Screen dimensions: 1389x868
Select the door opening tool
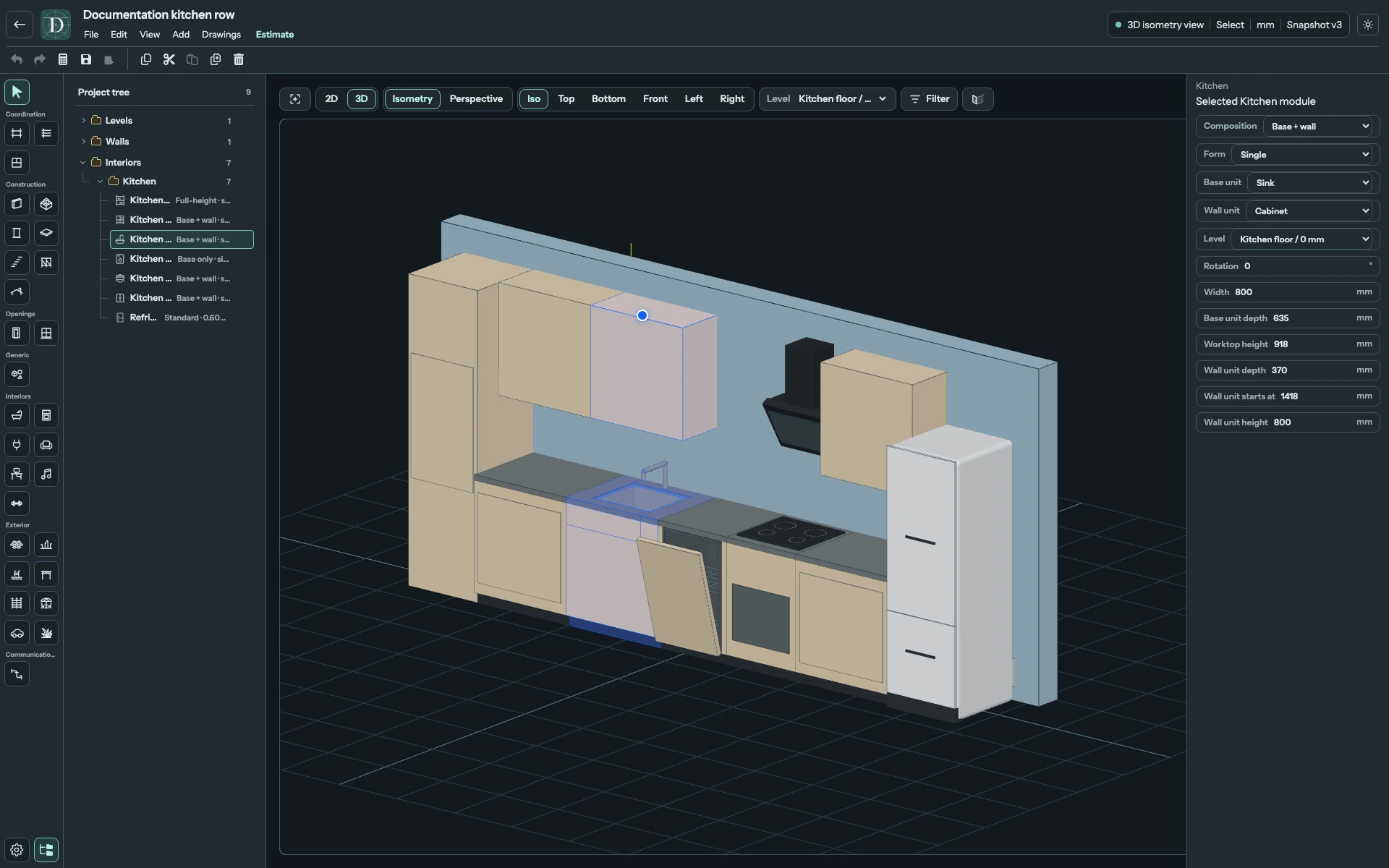coord(17,333)
